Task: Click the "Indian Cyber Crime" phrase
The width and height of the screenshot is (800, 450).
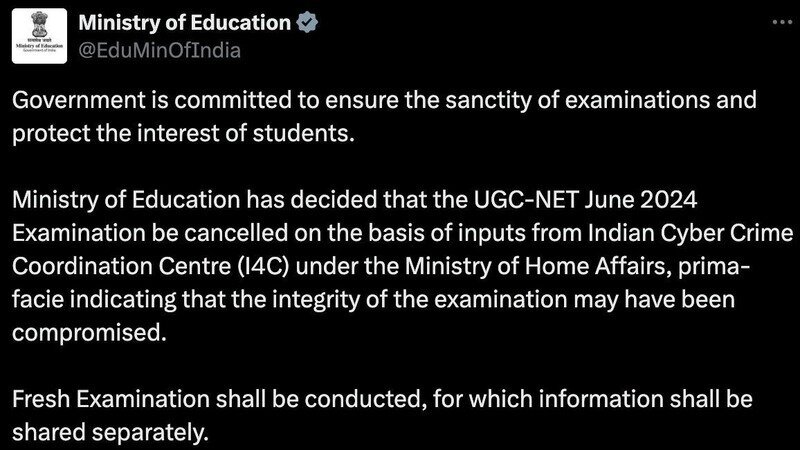Action: click(690, 233)
